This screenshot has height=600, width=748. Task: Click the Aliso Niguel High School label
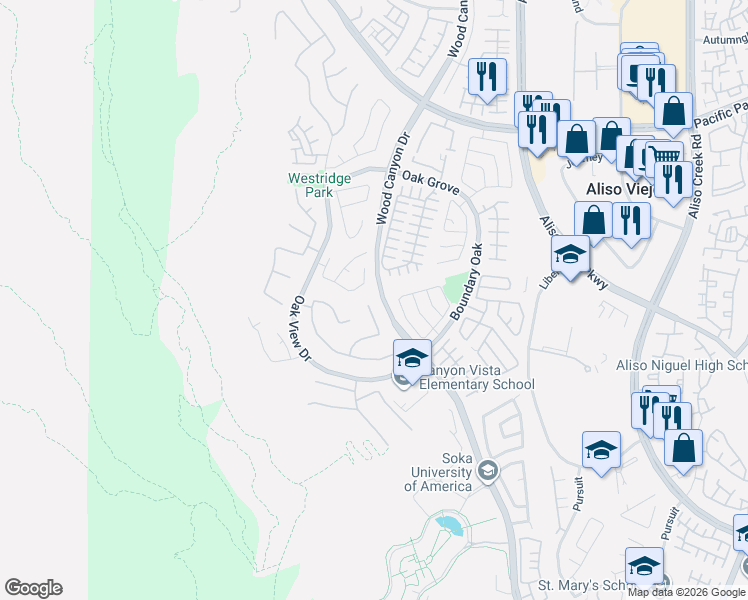pos(682,365)
